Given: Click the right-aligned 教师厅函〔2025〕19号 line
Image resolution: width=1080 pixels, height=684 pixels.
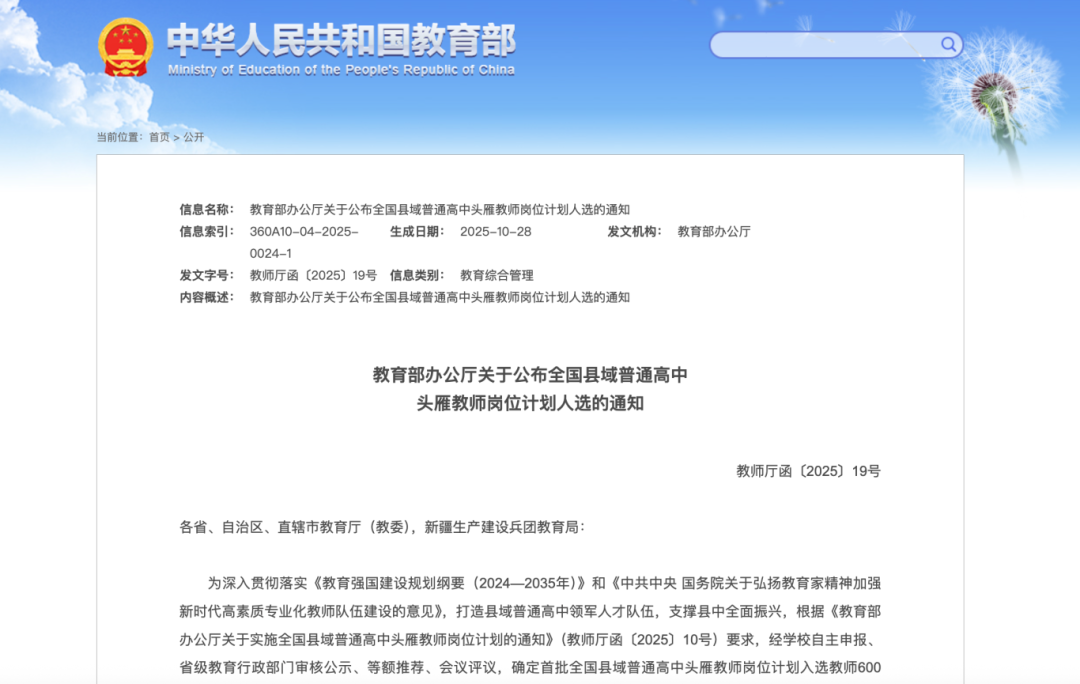Looking at the screenshot, I should 808,471.
